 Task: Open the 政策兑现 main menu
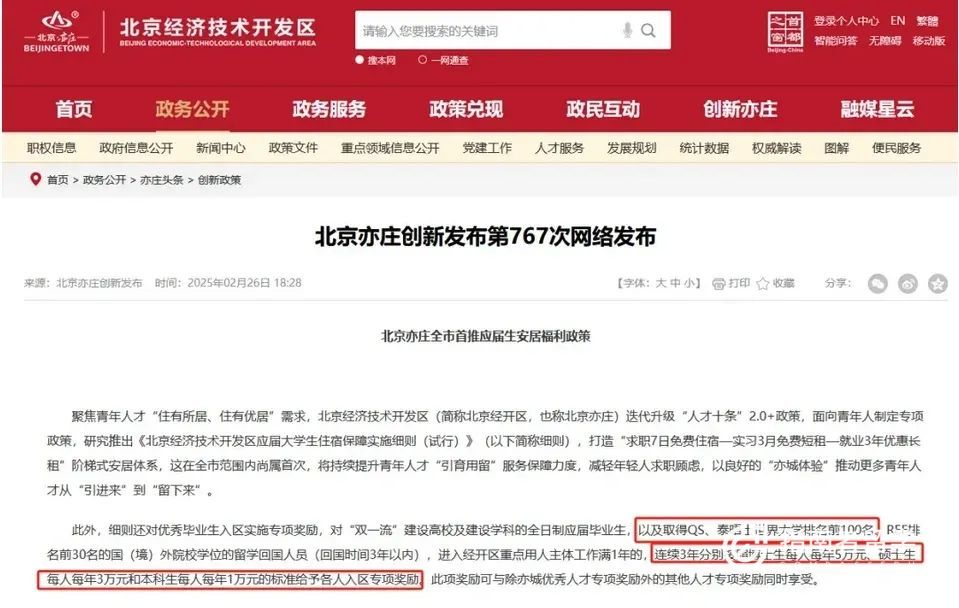pos(466,109)
